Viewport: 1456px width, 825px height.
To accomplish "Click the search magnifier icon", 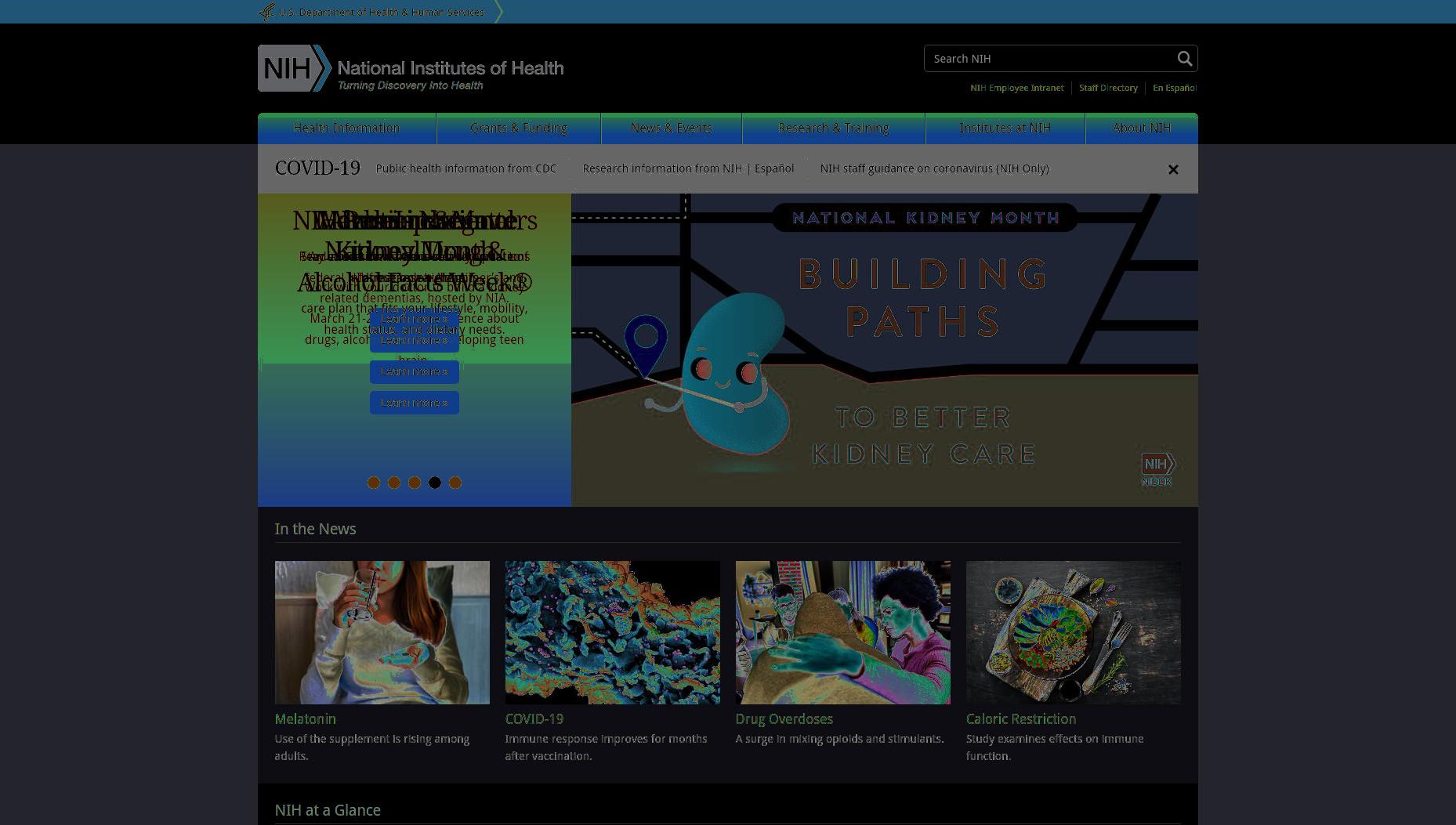I will [x=1184, y=59].
